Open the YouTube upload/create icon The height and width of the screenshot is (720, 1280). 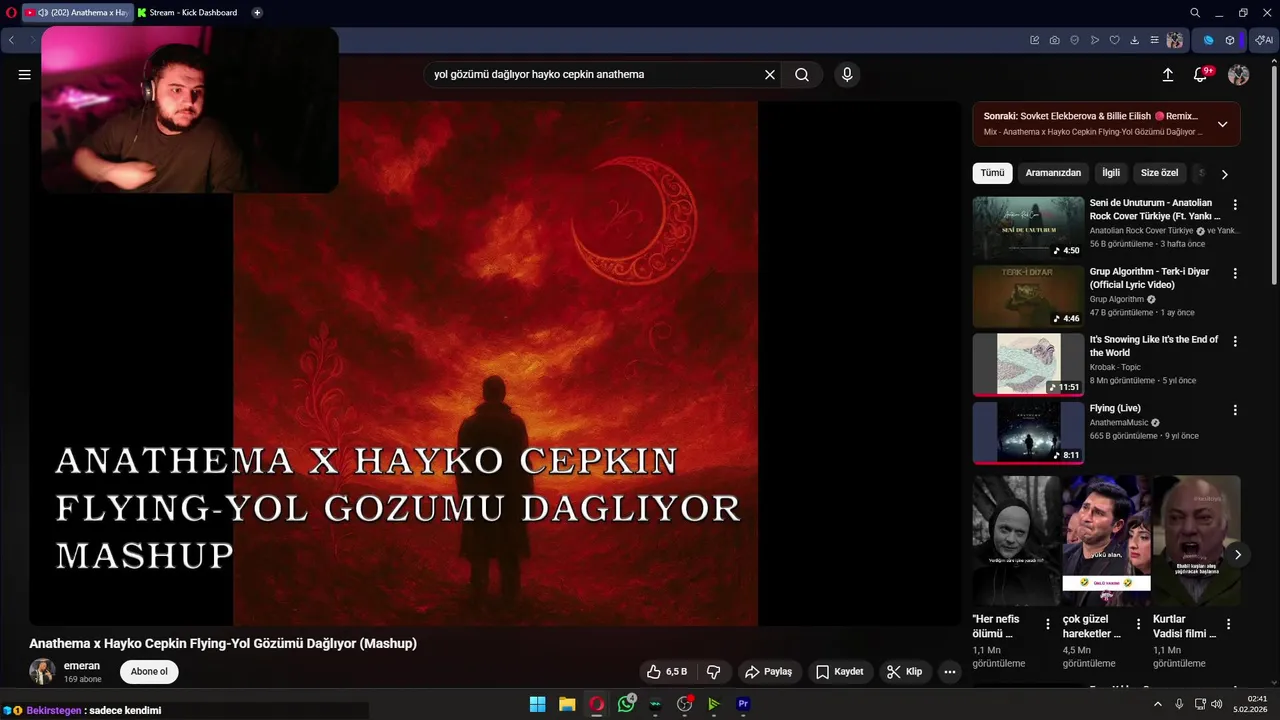[x=1167, y=75]
